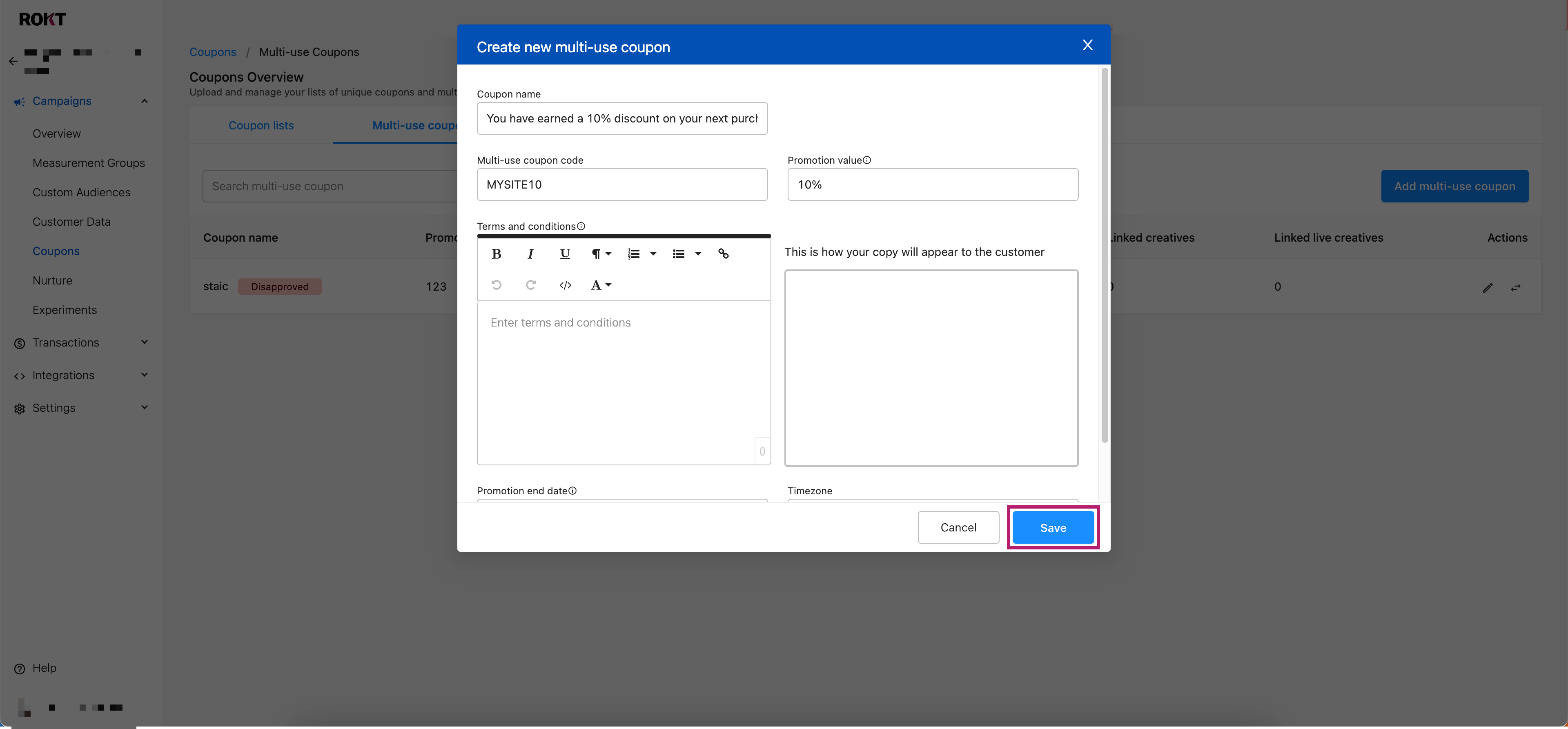Open Customer Data in sidebar
The height and width of the screenshot is (729, 1568).
point(72,222)
